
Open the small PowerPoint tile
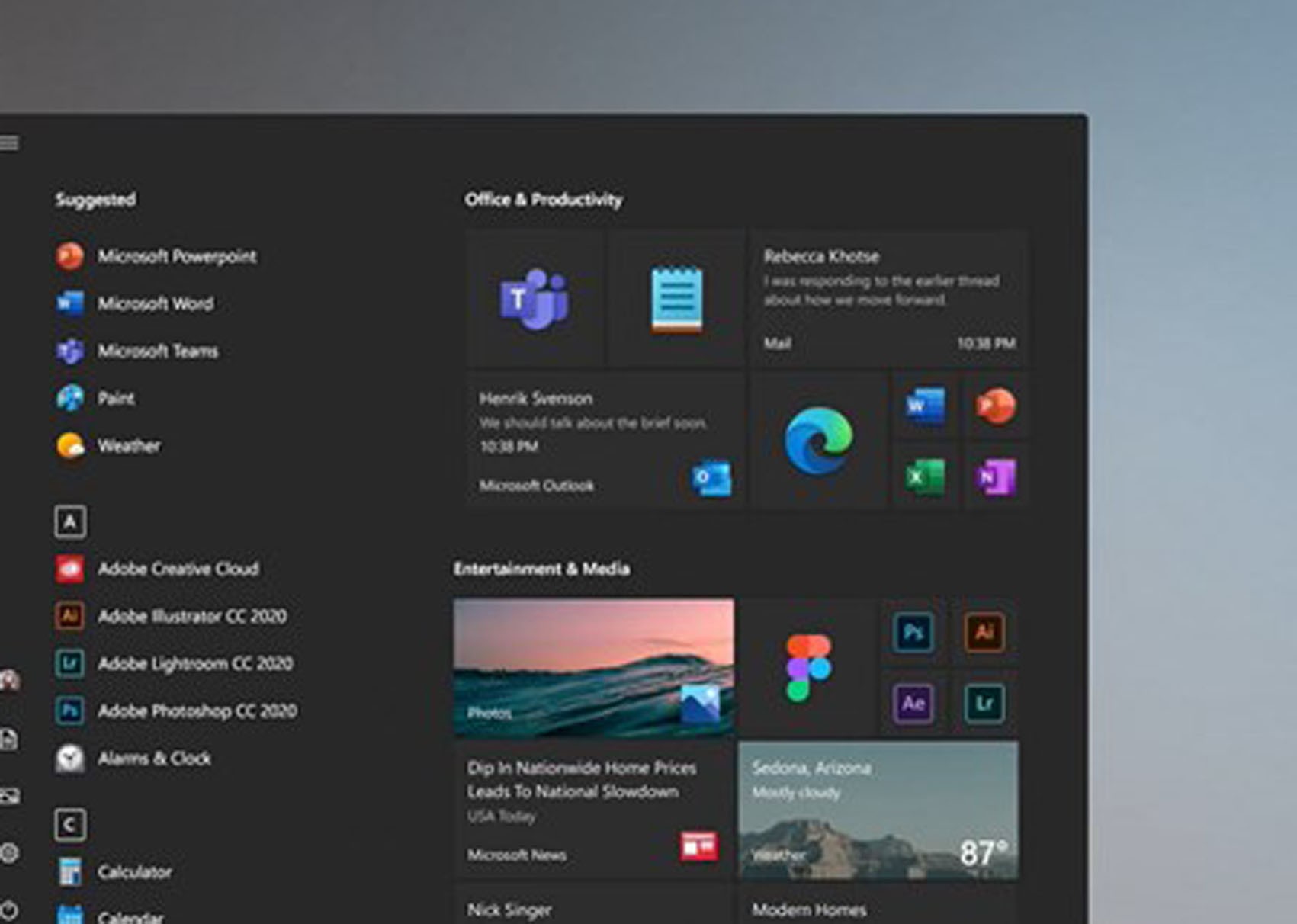[995, 405]
